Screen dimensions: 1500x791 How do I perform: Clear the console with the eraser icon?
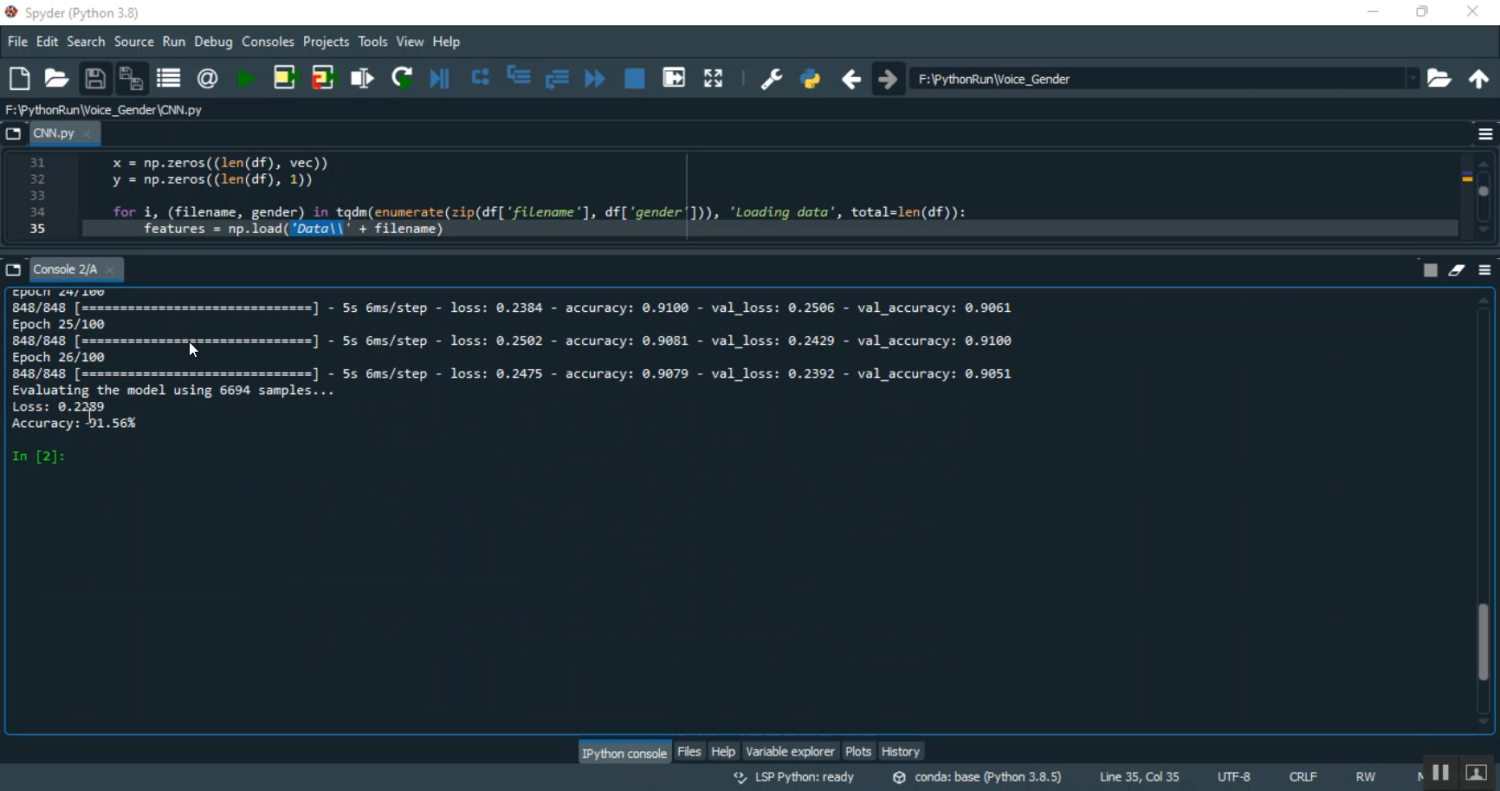click(1457, 270)
